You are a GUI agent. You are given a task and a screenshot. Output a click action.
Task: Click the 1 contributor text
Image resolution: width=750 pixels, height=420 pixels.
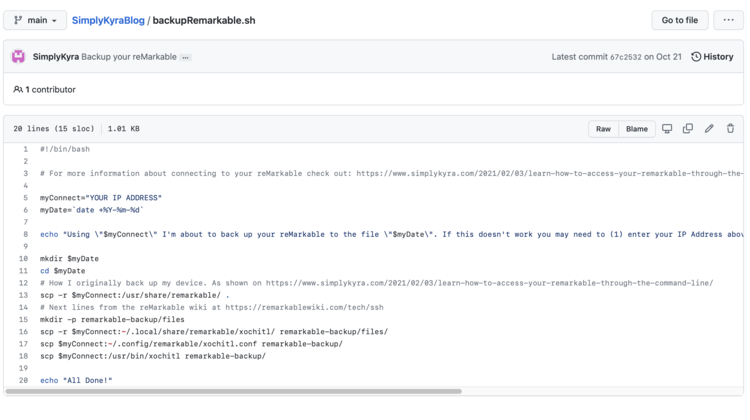tap(50, 89)
